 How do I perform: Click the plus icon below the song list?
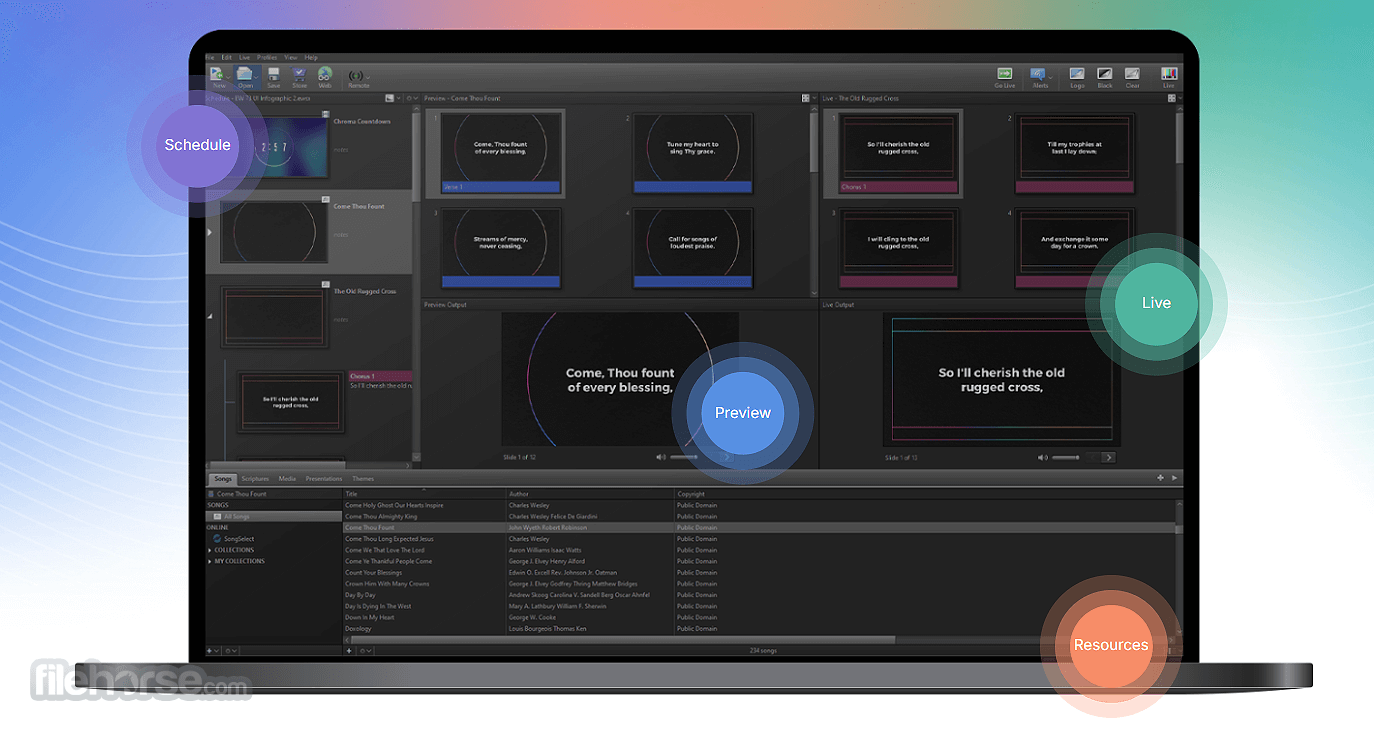(x=349, y=651)
